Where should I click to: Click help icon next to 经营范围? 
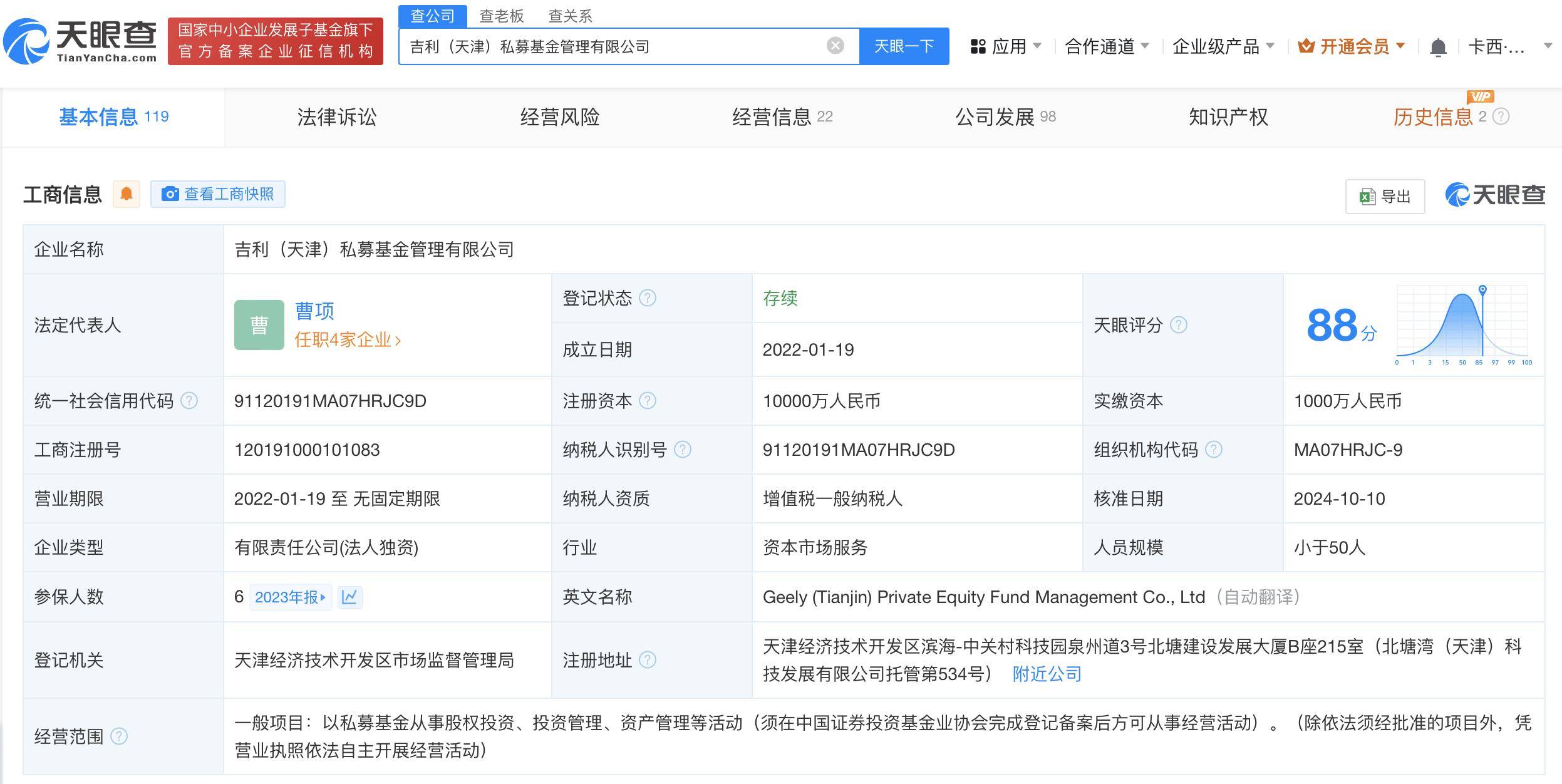118,736
